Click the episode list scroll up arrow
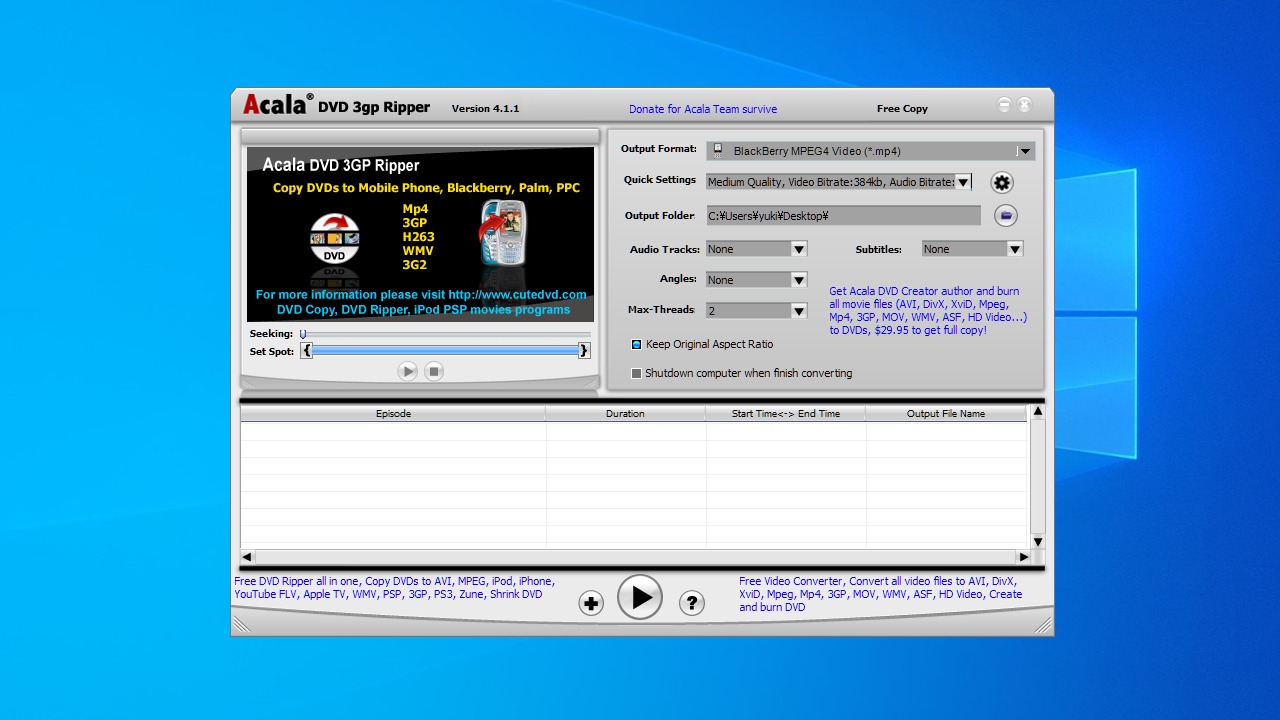1280x720 pixels. (1037, 411)
